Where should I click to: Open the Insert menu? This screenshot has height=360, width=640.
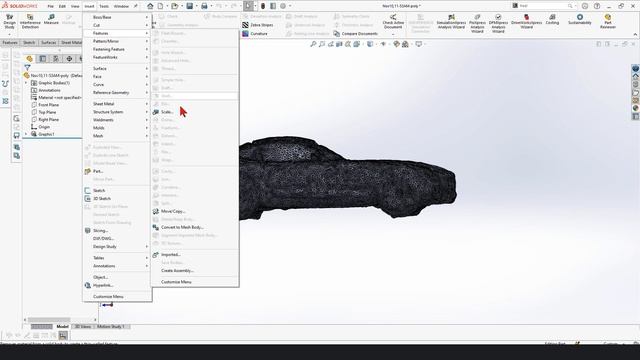pos(89,6)
